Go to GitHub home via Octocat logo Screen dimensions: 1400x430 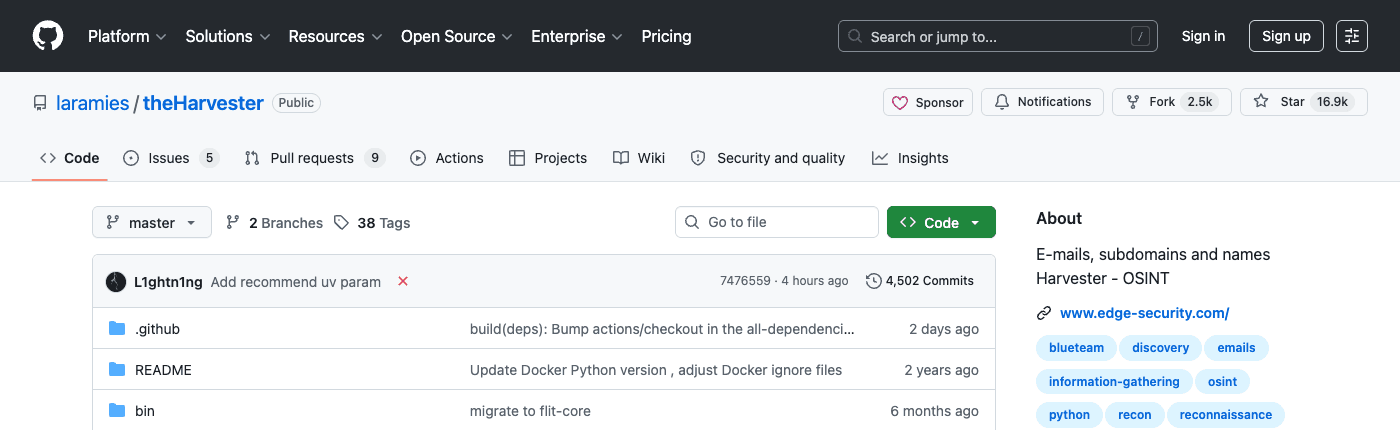coord(48,36)
